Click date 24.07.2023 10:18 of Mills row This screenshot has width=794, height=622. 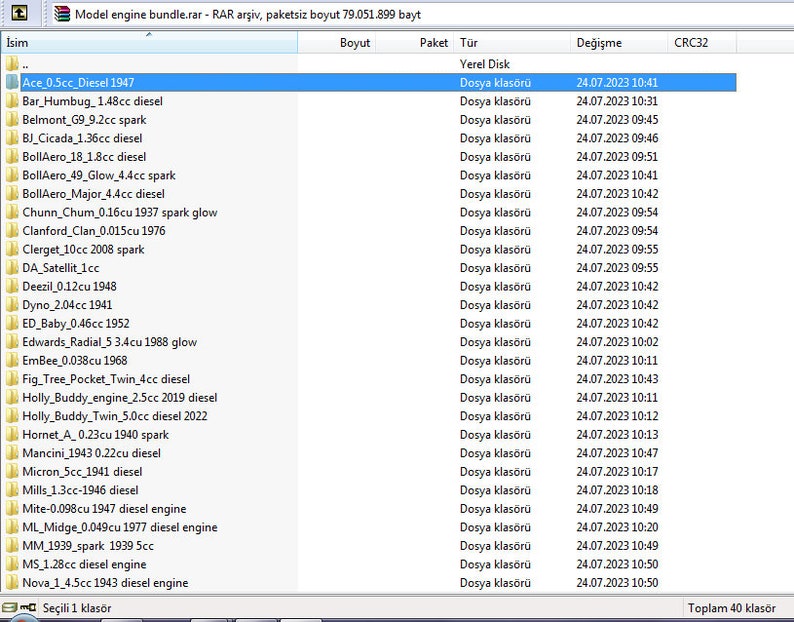617,490
